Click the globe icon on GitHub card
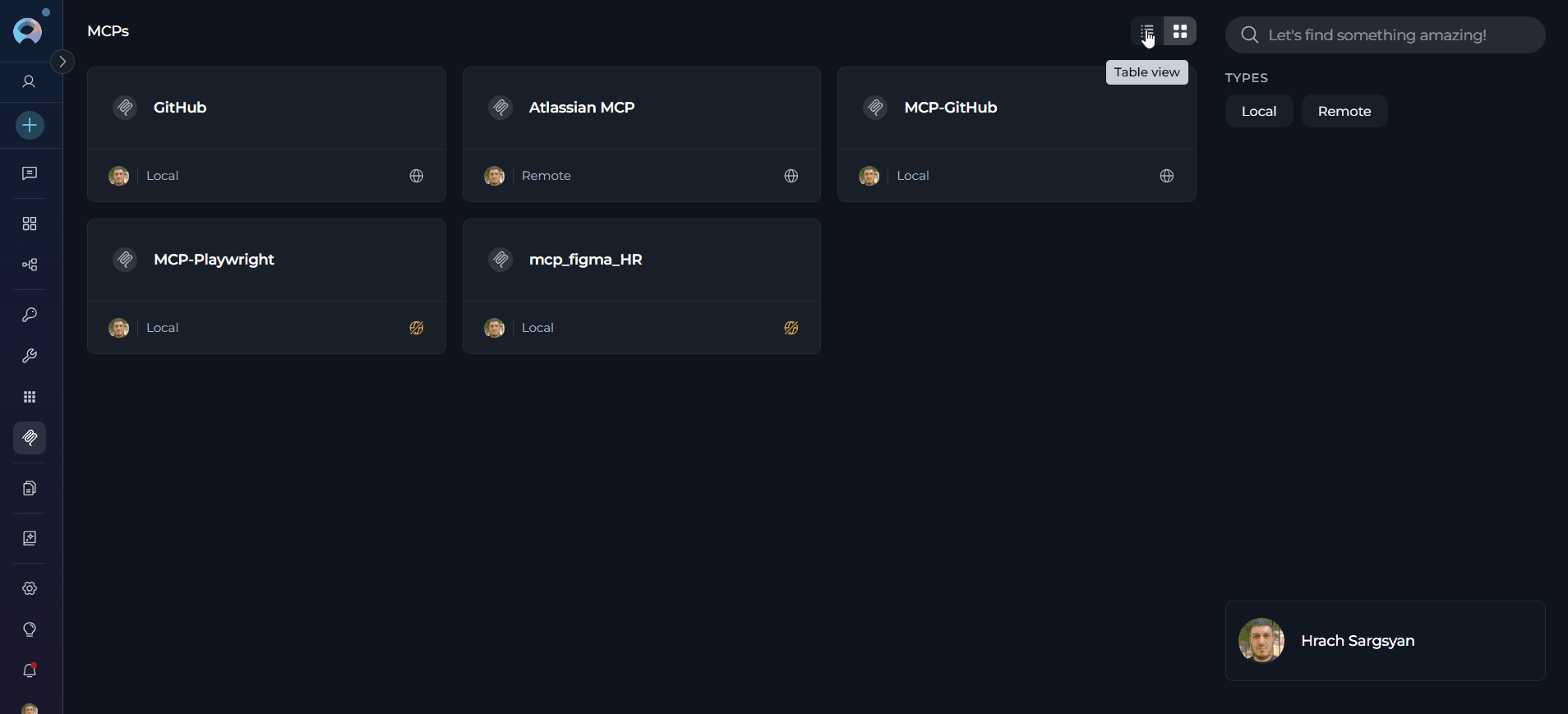 point(417,176)
